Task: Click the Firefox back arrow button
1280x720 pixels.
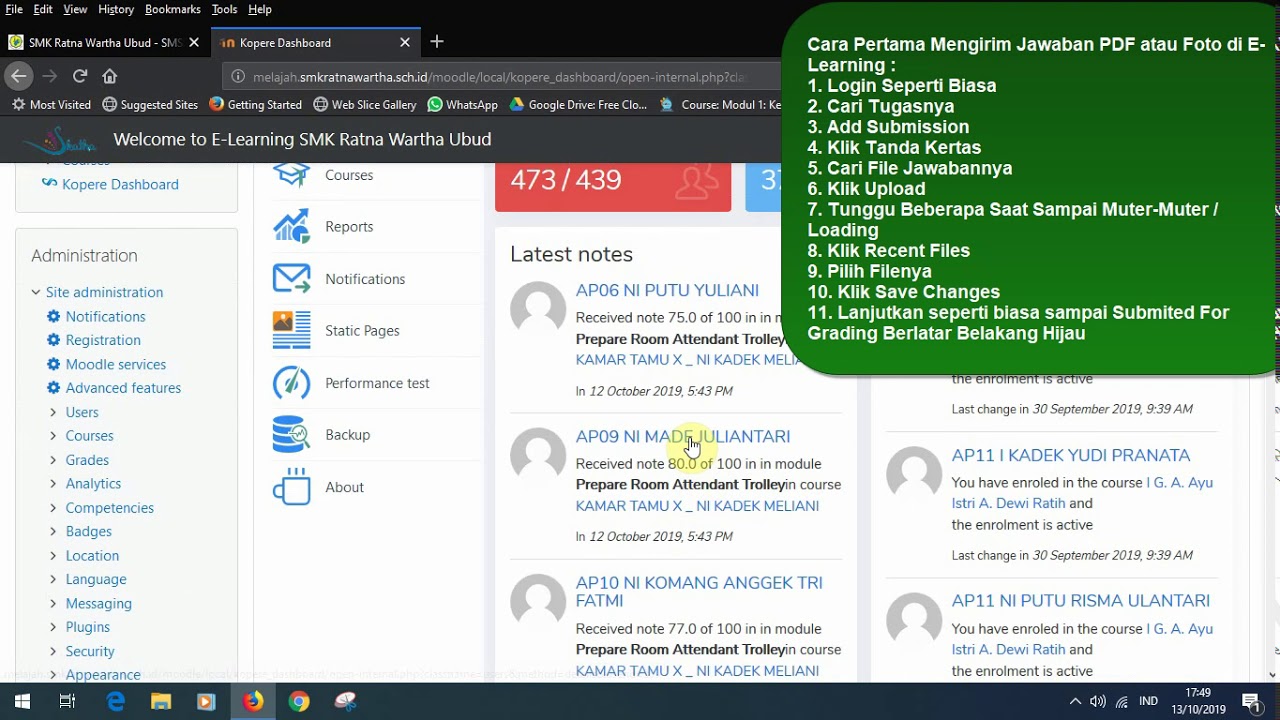Action: point(18,76)
